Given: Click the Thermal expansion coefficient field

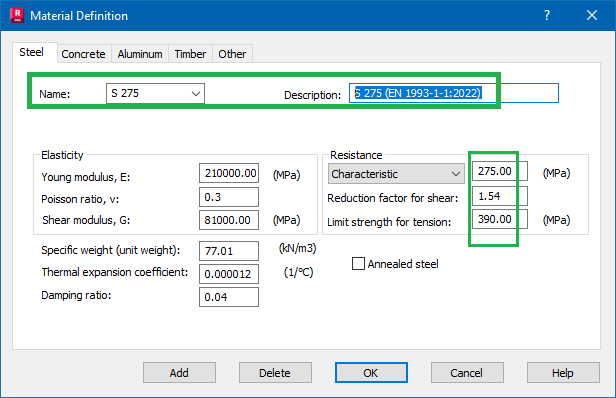Looking at the screenshot, I should coord(229,274).
